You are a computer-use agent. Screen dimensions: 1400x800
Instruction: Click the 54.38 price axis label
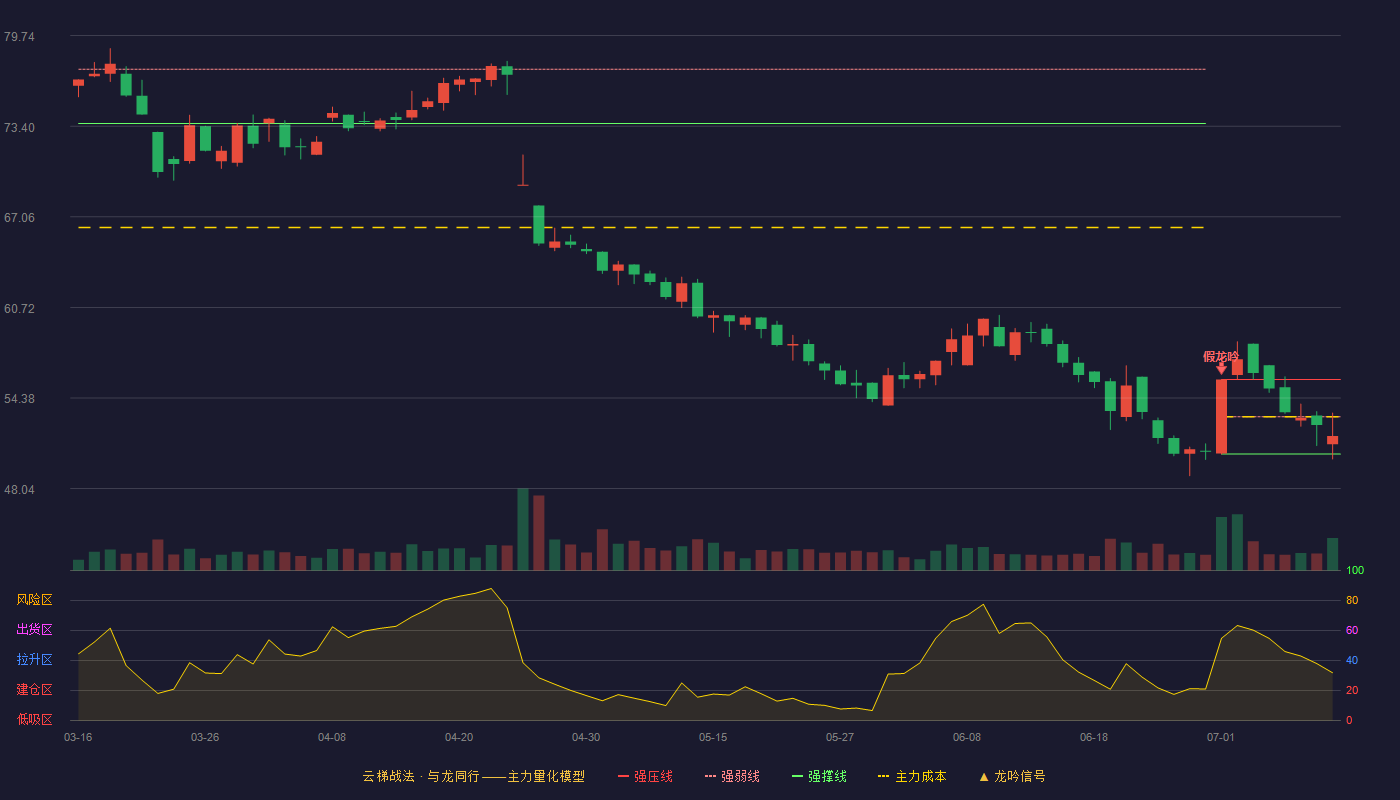[19, 399]
